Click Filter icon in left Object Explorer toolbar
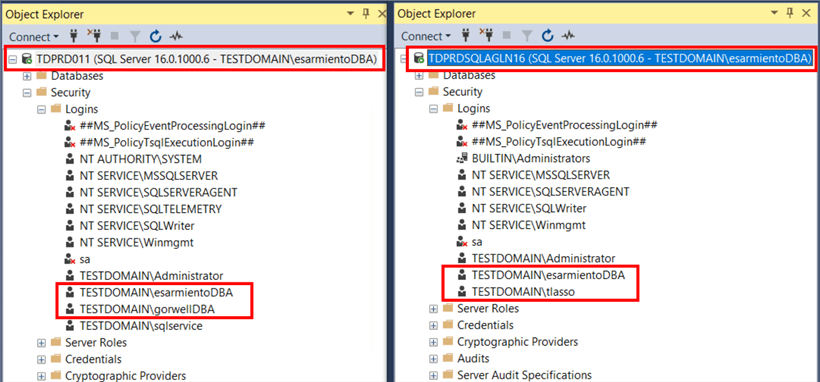Viewport: 820px width, 382px height. [x=135, y=36]
